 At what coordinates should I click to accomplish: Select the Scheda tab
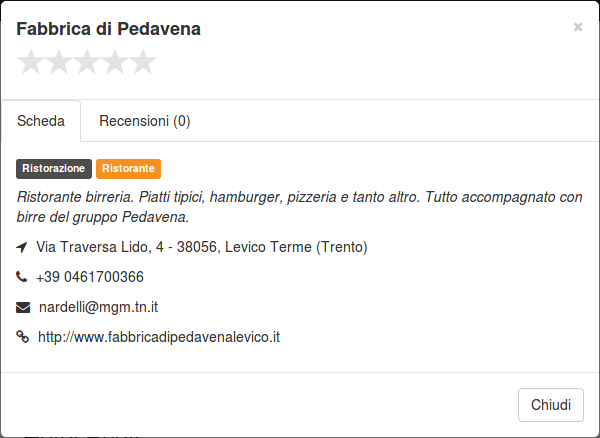click(x=41, y=121)
